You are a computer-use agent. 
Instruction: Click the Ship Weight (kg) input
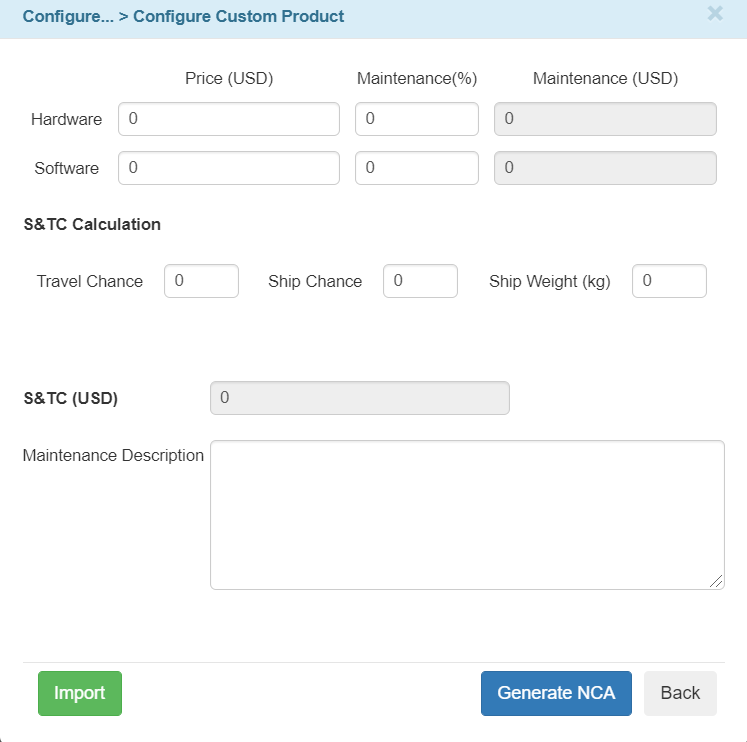point(669,281)
